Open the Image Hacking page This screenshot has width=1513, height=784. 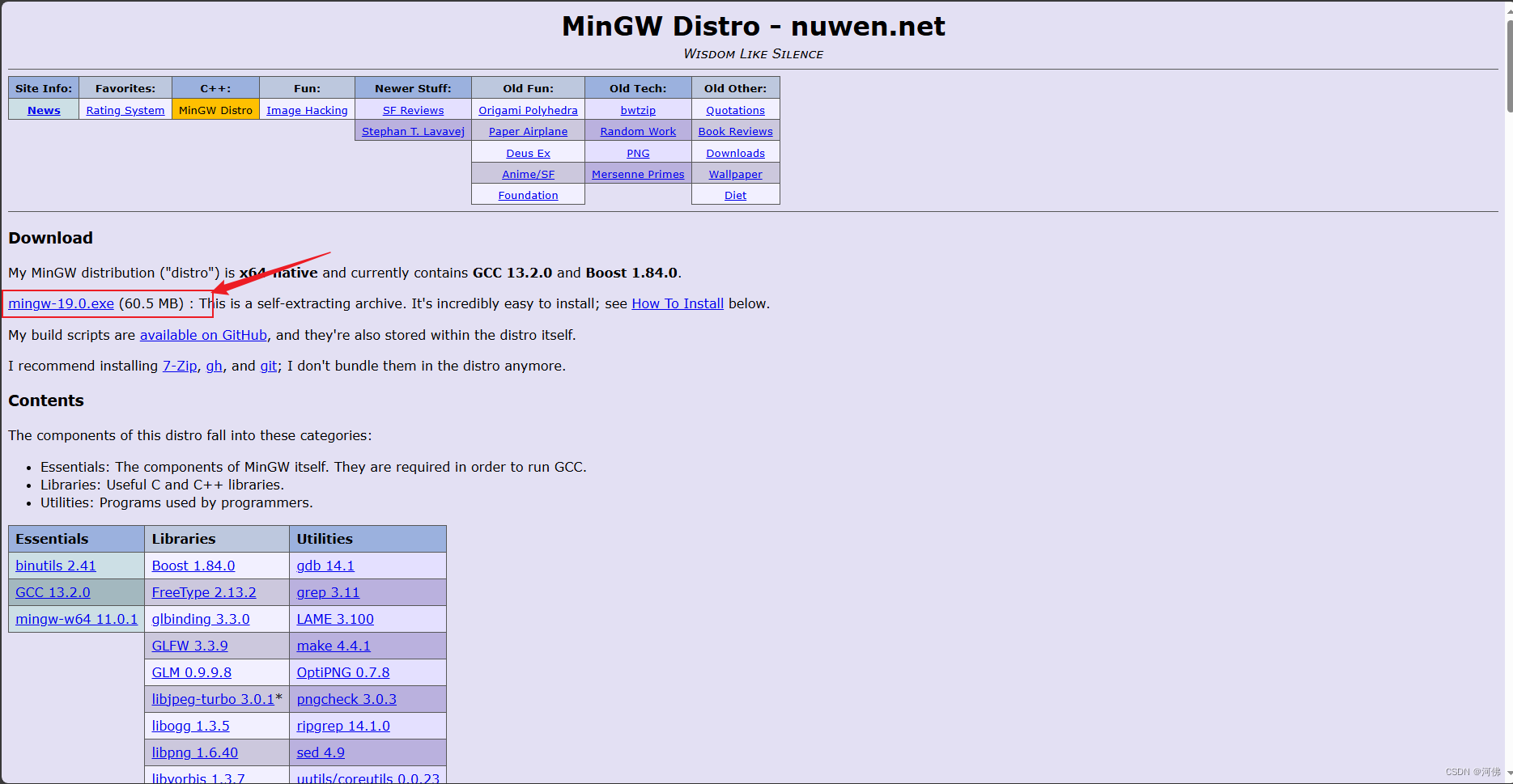point(307,110)
